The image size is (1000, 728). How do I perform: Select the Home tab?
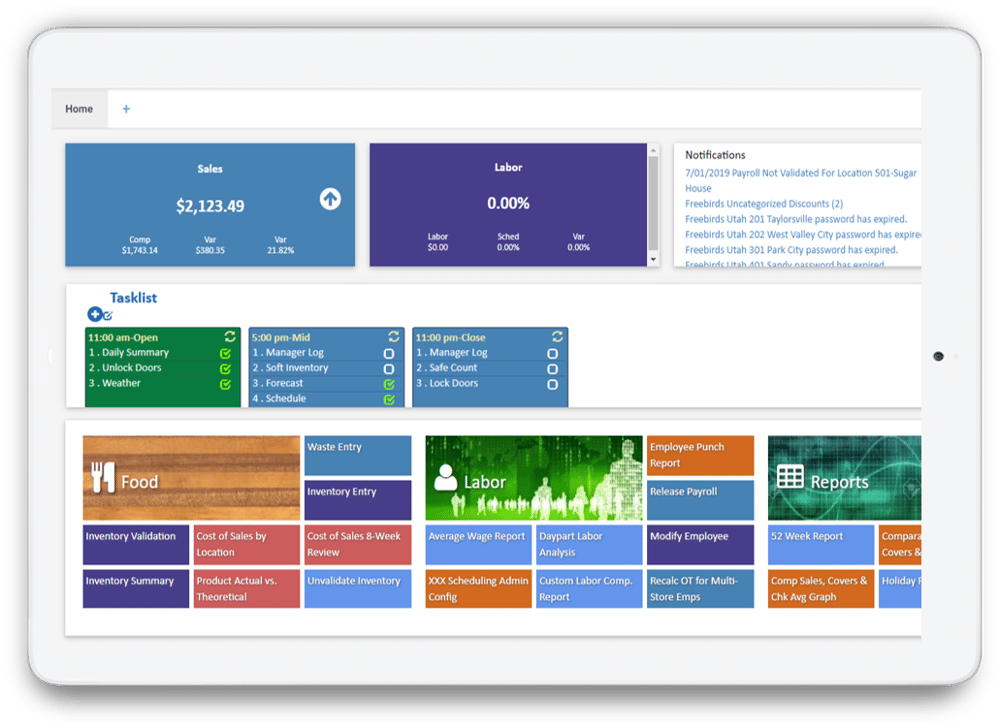point(79,109)
